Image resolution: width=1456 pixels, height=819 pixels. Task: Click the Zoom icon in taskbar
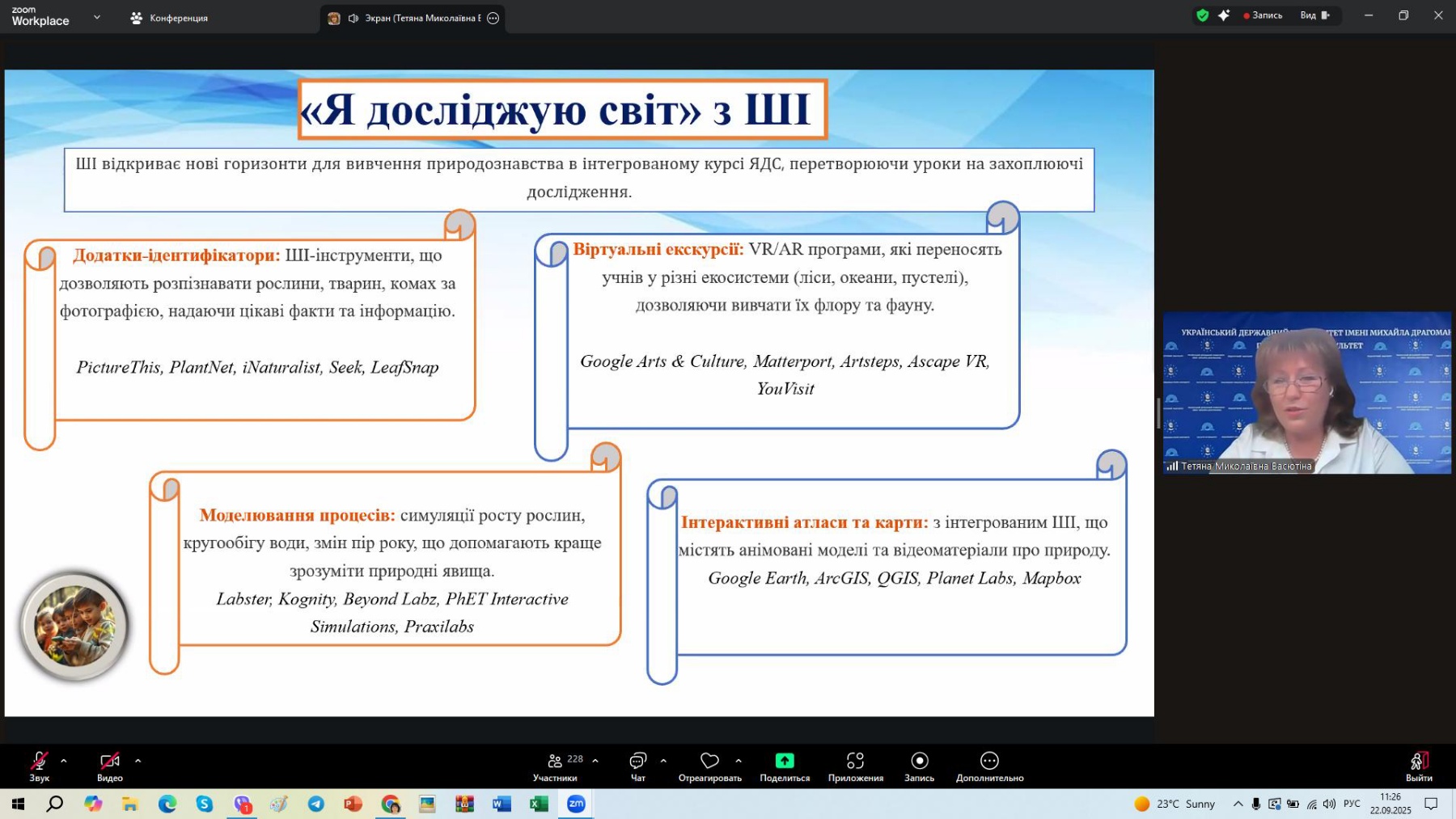pos(576,804)
